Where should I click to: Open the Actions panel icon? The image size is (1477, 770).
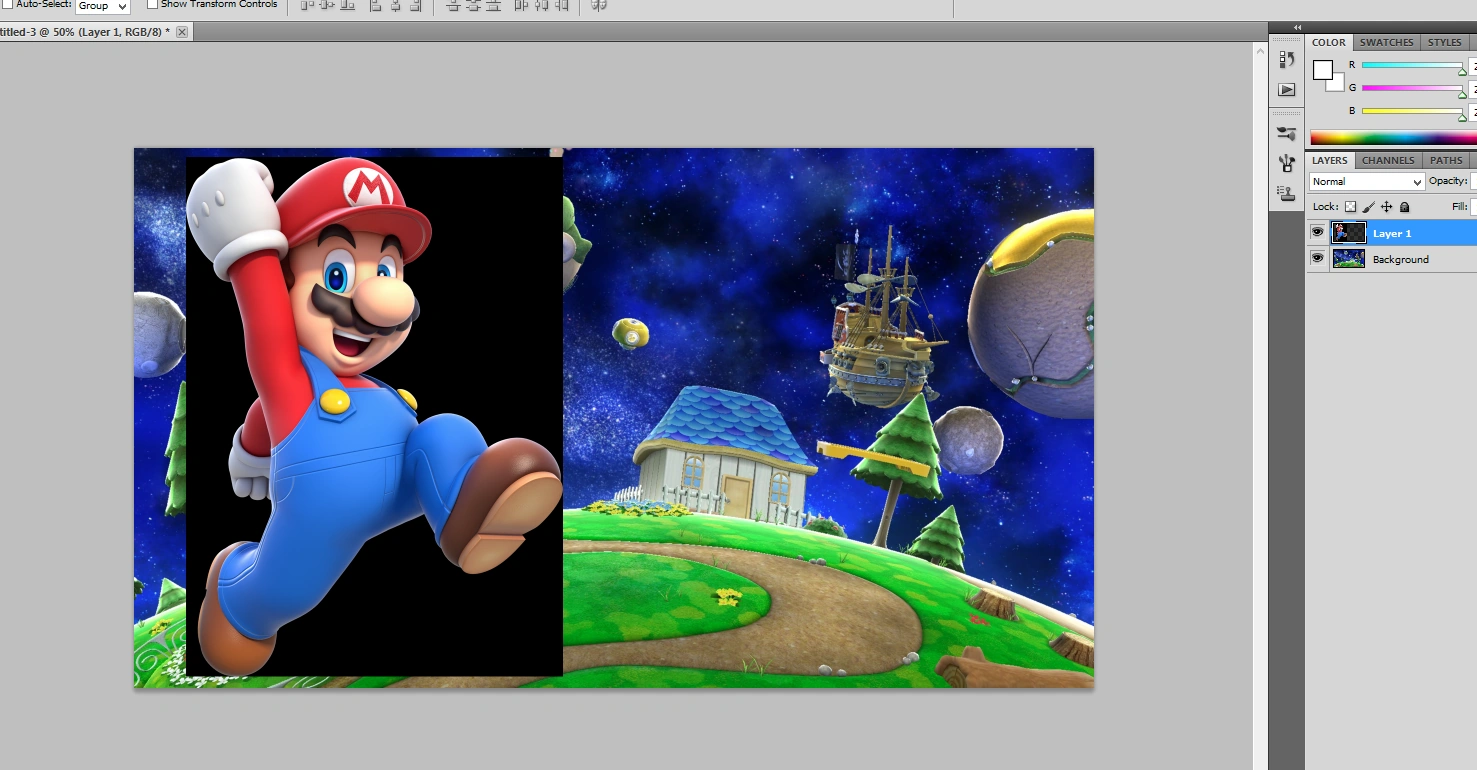1287,90
